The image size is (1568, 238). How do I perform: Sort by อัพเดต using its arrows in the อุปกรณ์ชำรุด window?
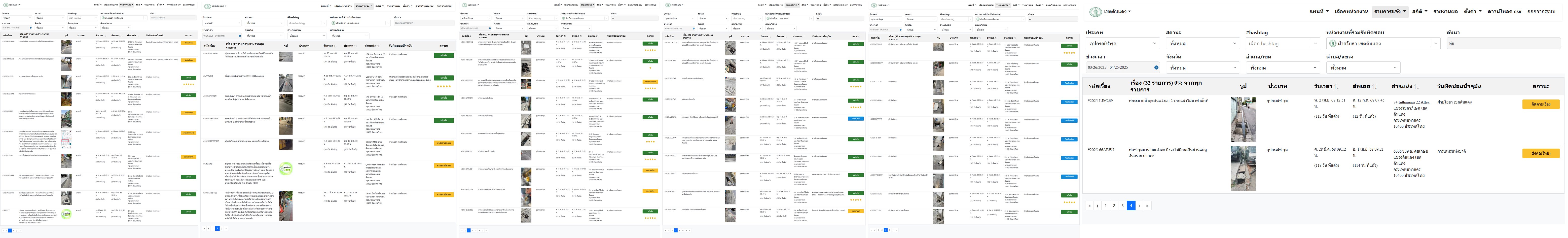coord(1374,86)
